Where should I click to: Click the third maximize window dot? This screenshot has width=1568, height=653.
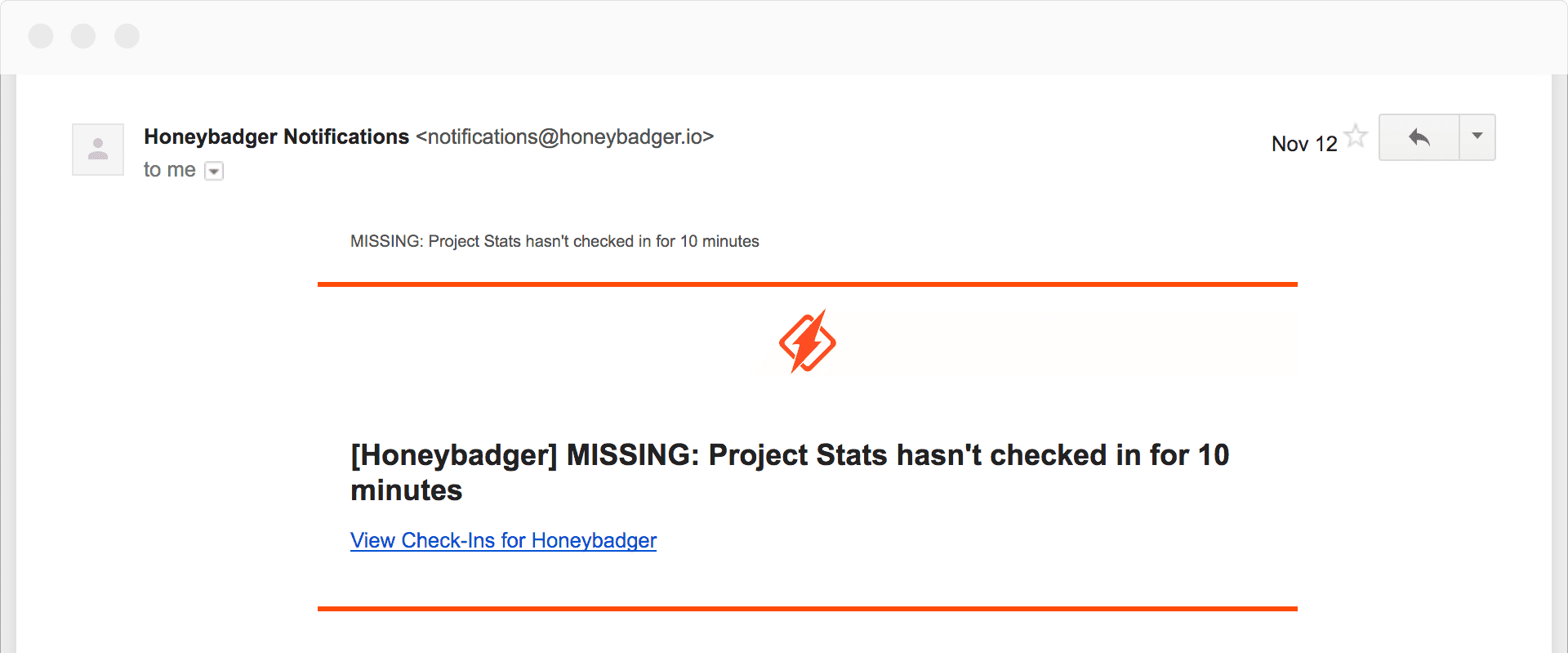pyautogui.click(x=127, y=36)
